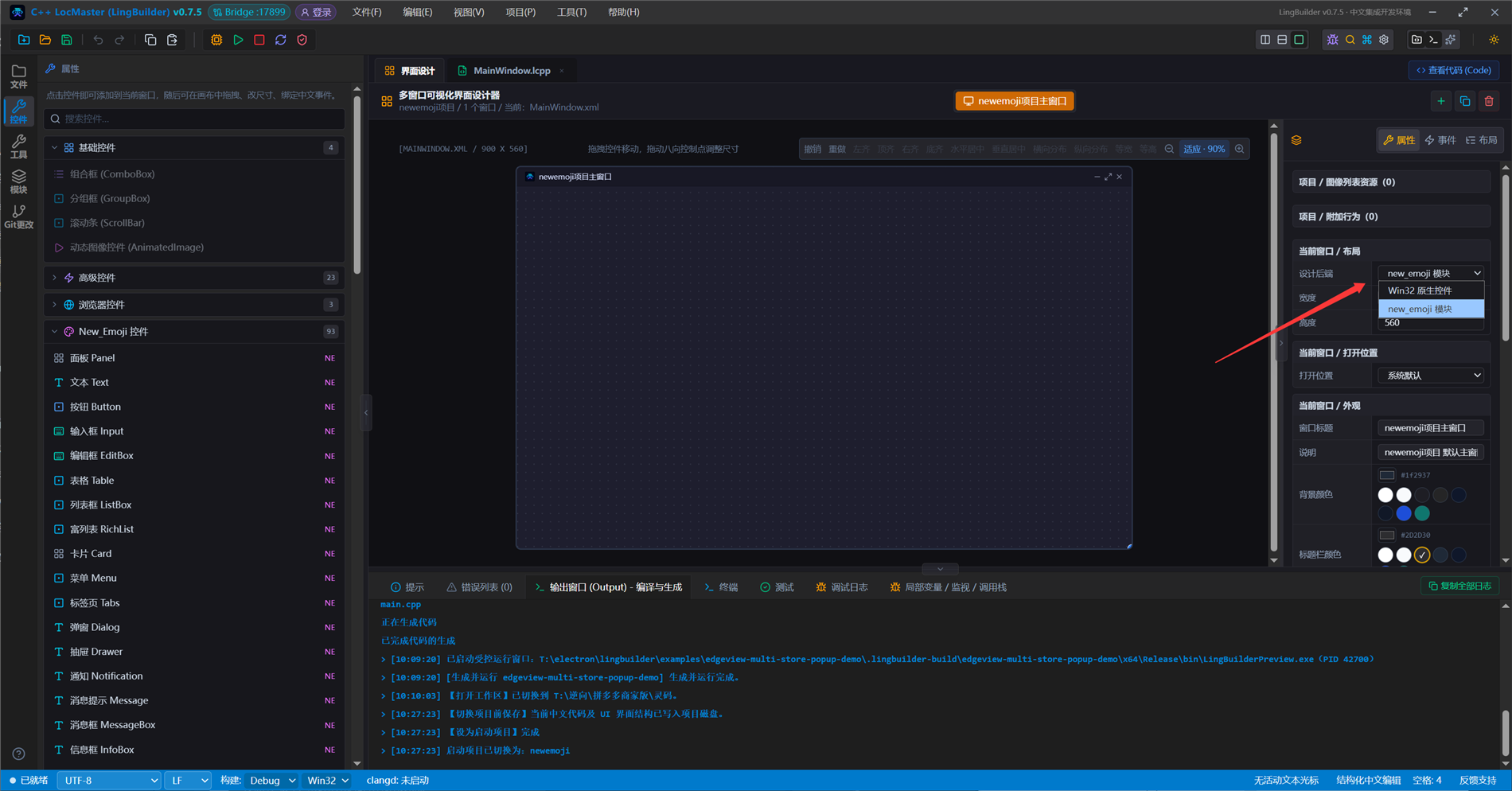Image resolution: width=1512 pixels, height=791 pixels.
Task: Click the 搜索控件 search field
Action: point(194,119)
